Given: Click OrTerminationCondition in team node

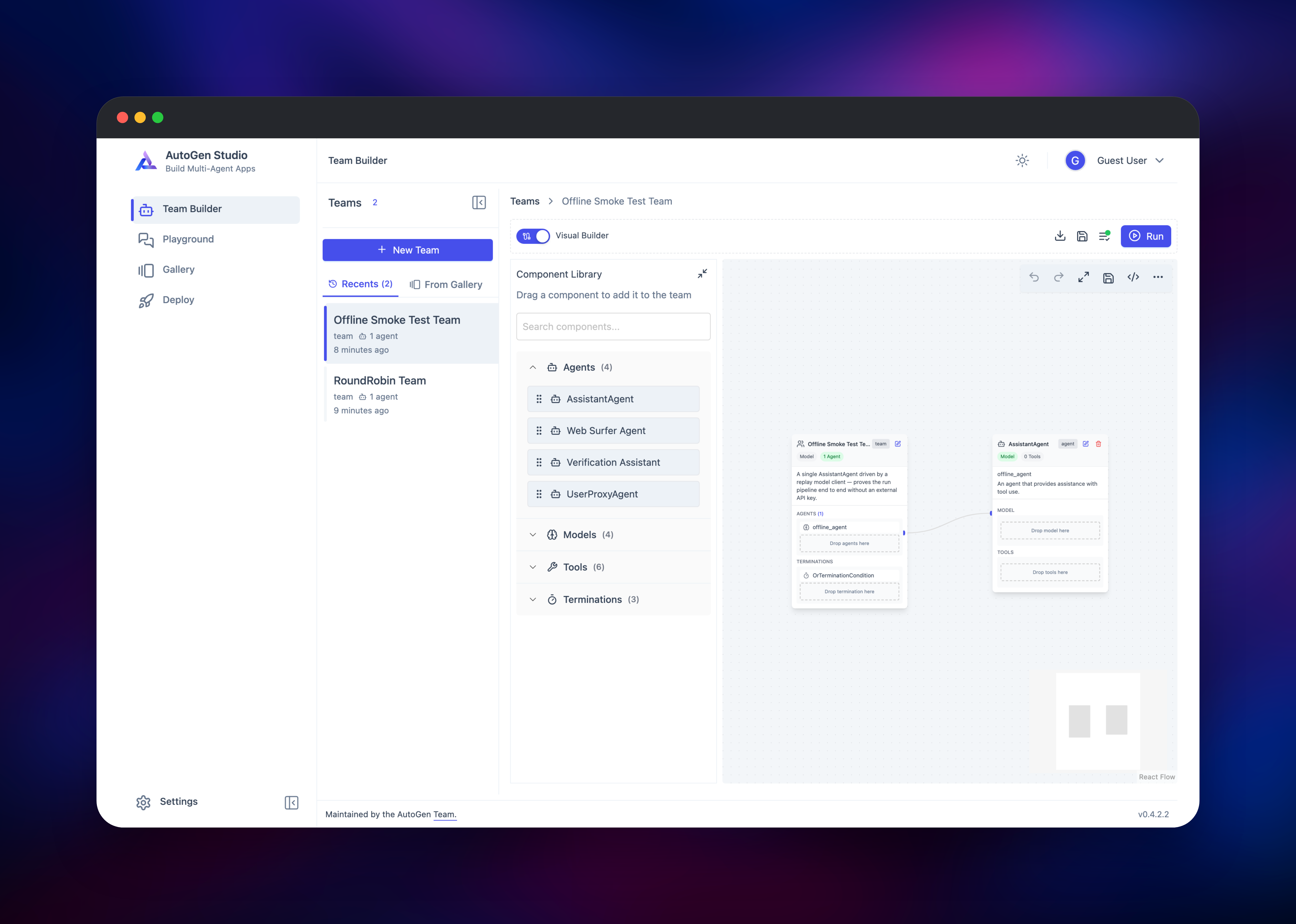Looking at the screenshot, I should [x=849, y=575].
